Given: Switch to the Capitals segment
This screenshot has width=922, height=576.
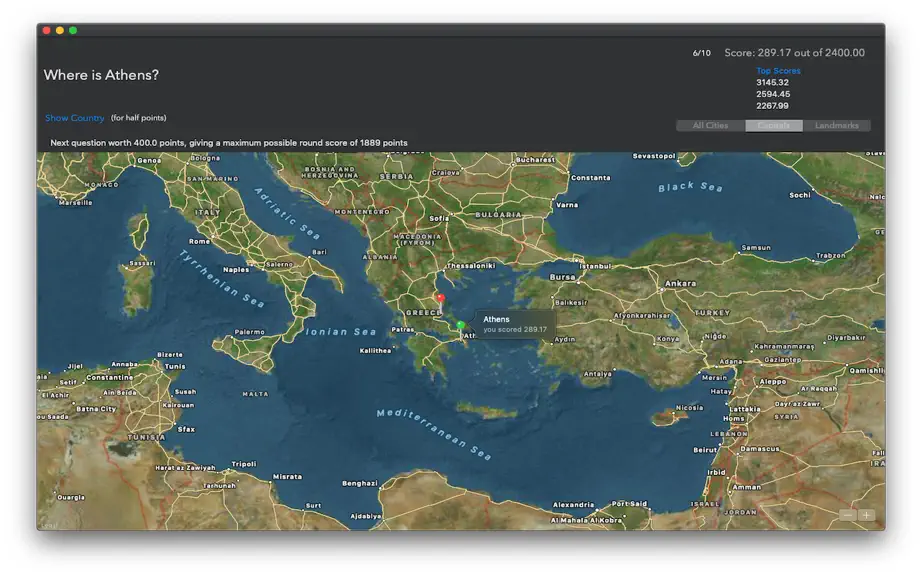Looking at the screenshot, I should pos(773,125).
